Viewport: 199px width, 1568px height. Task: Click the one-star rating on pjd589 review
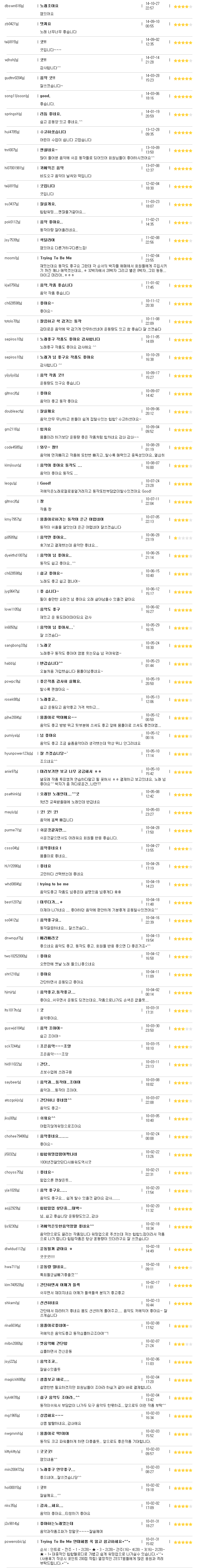click(183, 537)
